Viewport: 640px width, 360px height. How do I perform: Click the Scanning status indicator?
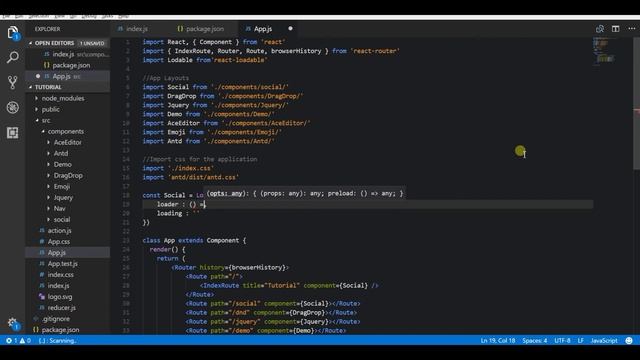click(58, 340)
